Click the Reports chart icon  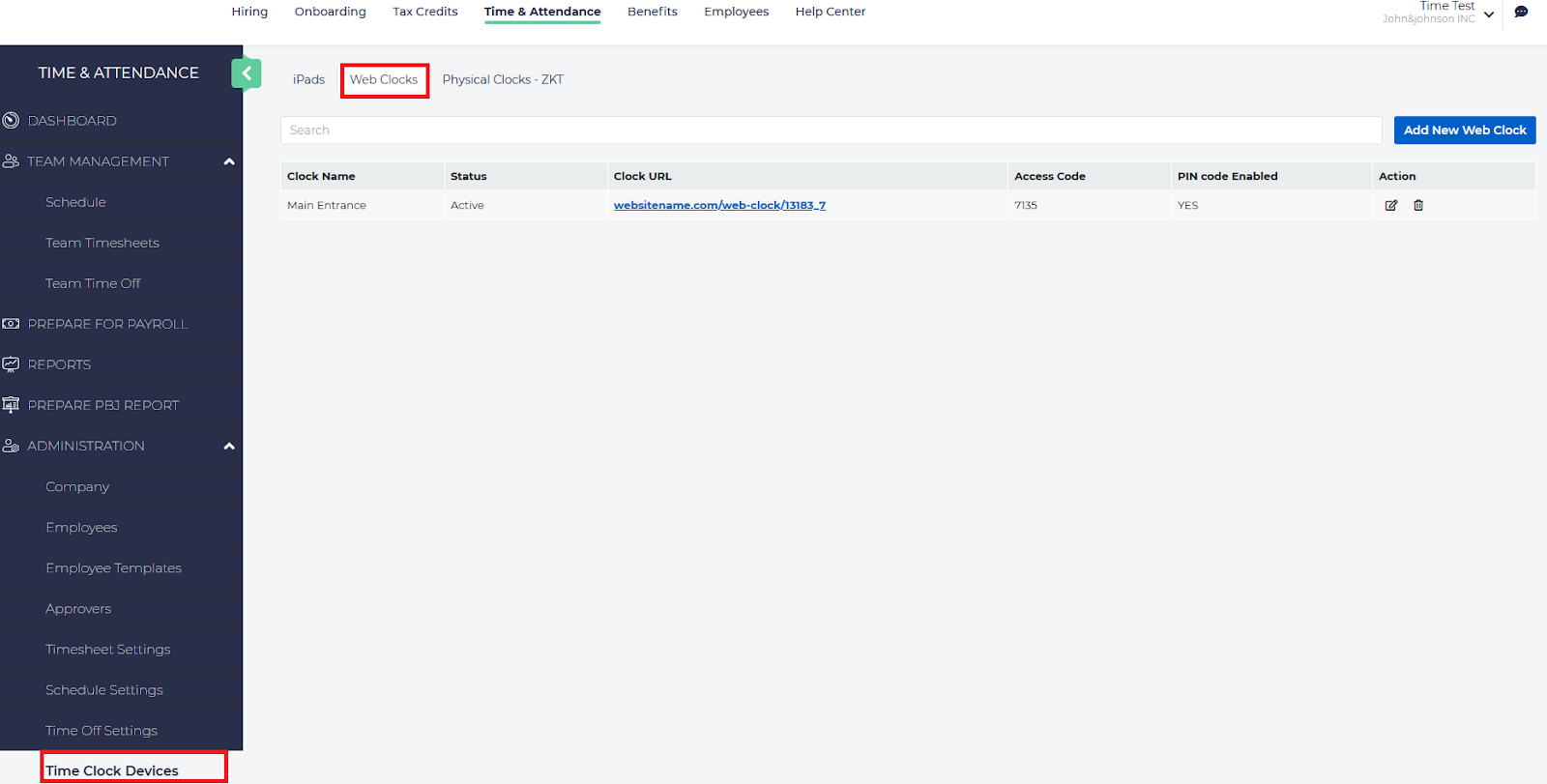(11, 364)
